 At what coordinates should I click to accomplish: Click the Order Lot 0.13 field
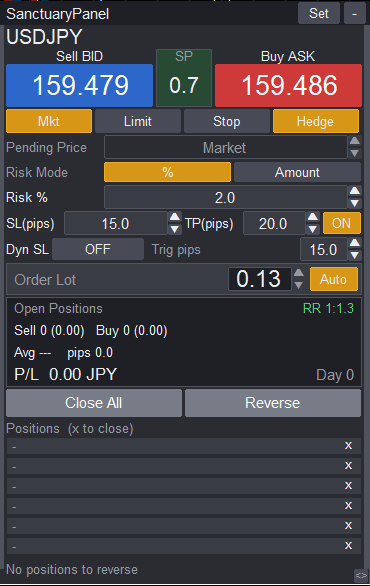[259, 279]
